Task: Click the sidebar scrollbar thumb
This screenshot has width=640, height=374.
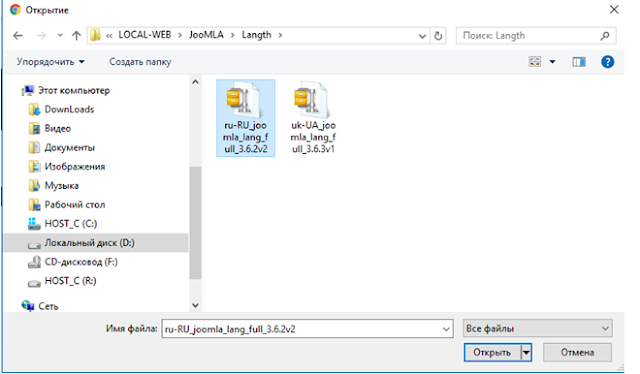Action: pos(196,223)
